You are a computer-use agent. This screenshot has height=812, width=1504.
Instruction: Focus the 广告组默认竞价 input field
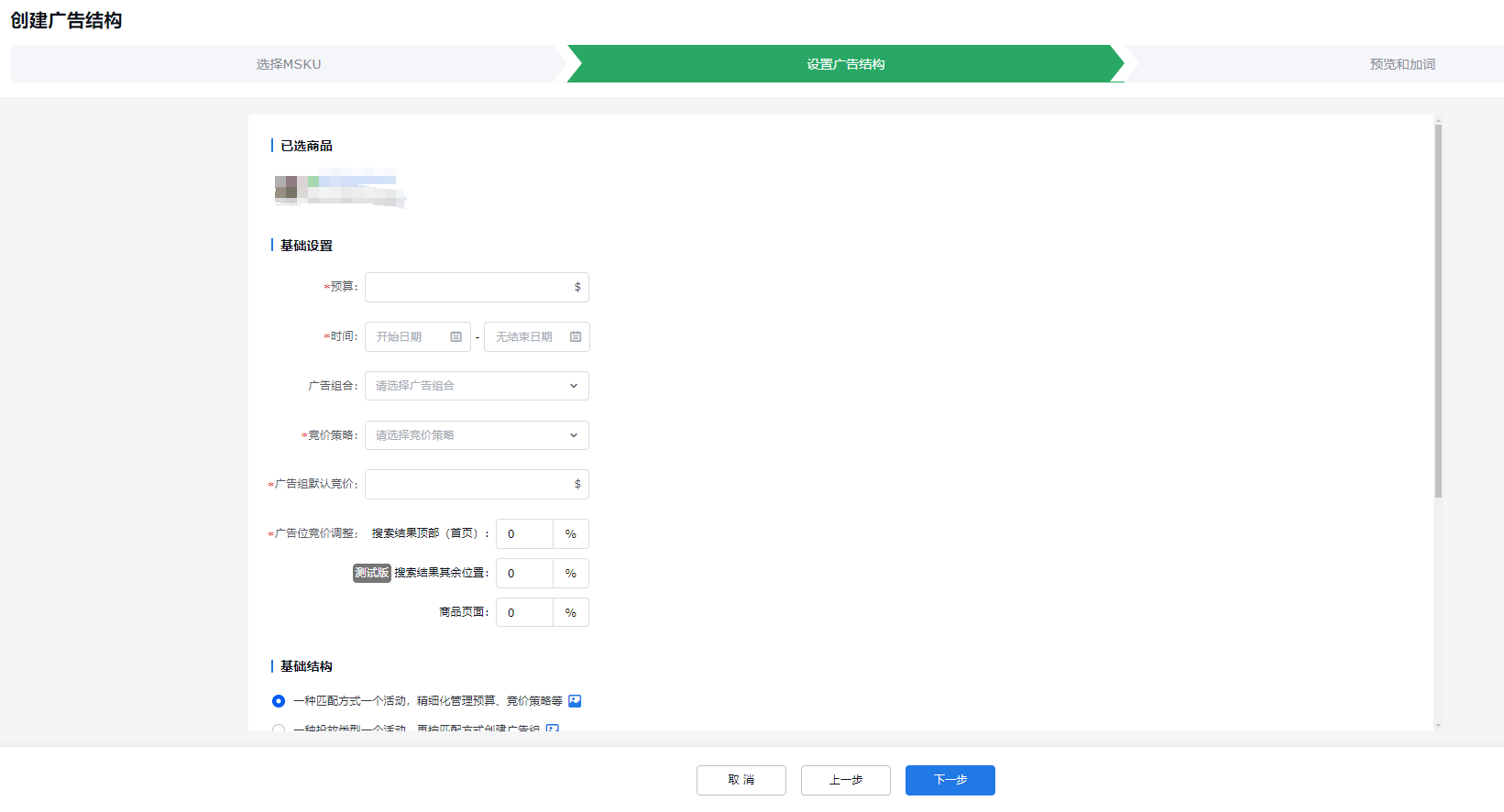(477, 484)
